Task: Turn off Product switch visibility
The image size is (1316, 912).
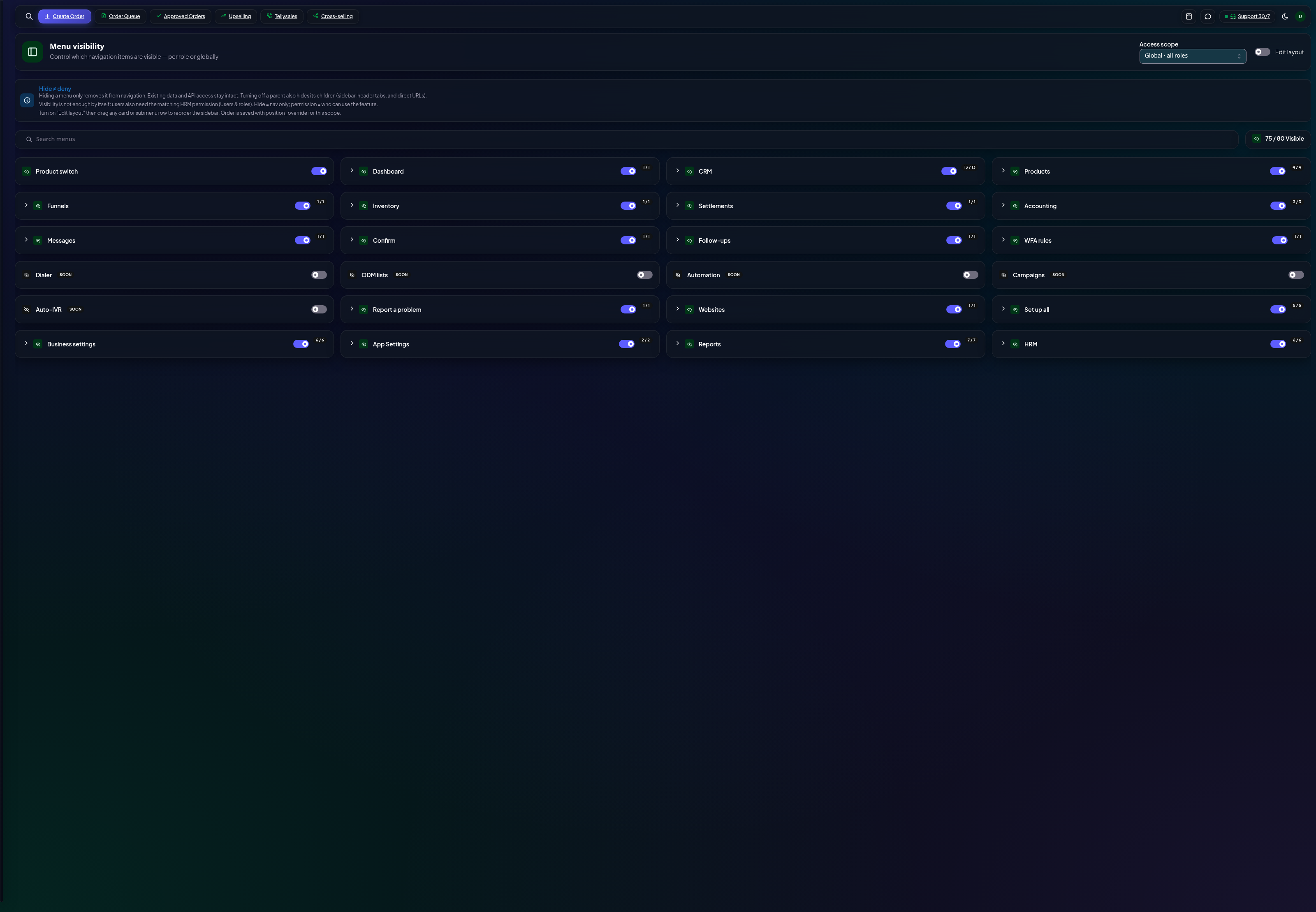Action: 319,172
